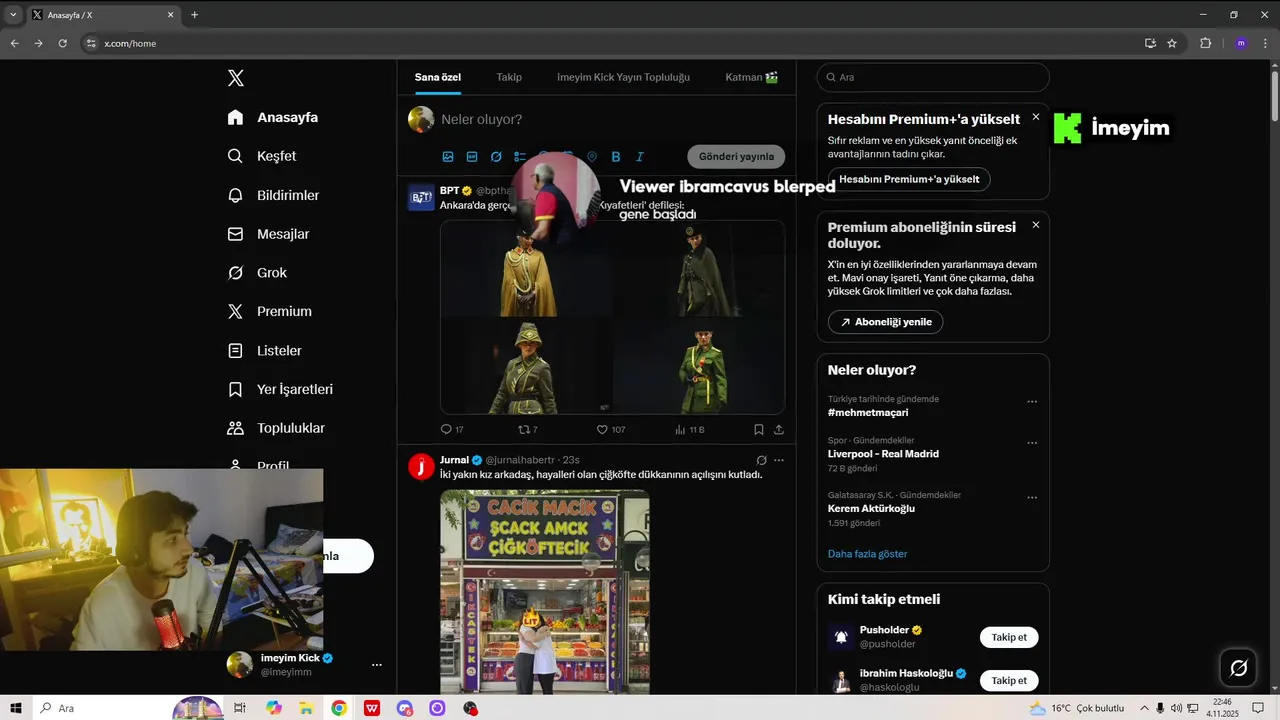The height and width of the screenshot is (720, 1280).
Task: Tag location with the pin icon
Action: click(592, 157)
